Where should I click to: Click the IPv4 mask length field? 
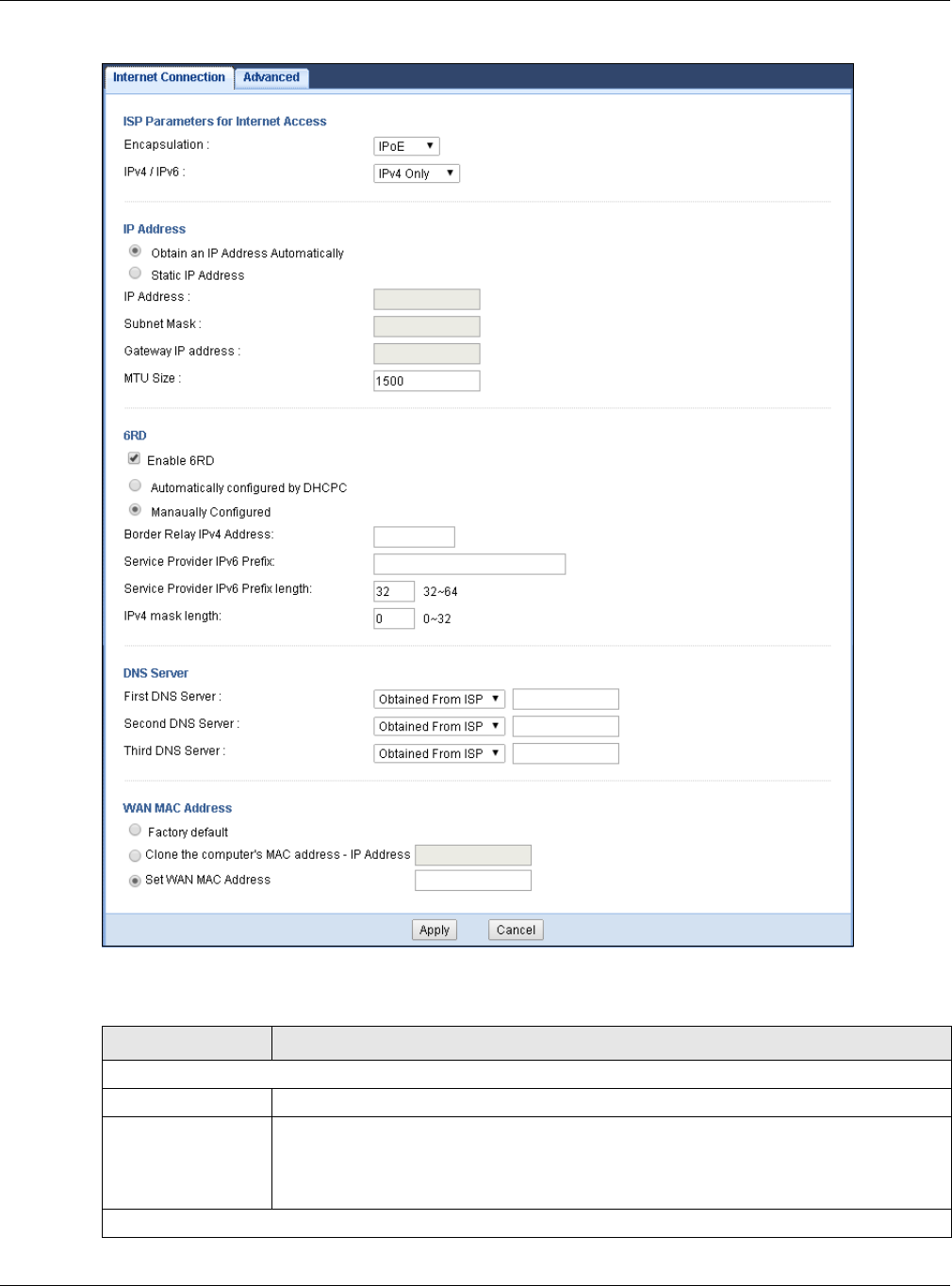pyautogui.click(x=394, y=618)
